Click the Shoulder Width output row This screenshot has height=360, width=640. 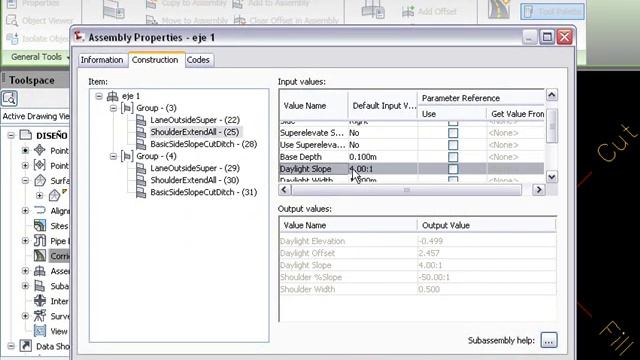[x=417, y=289]
